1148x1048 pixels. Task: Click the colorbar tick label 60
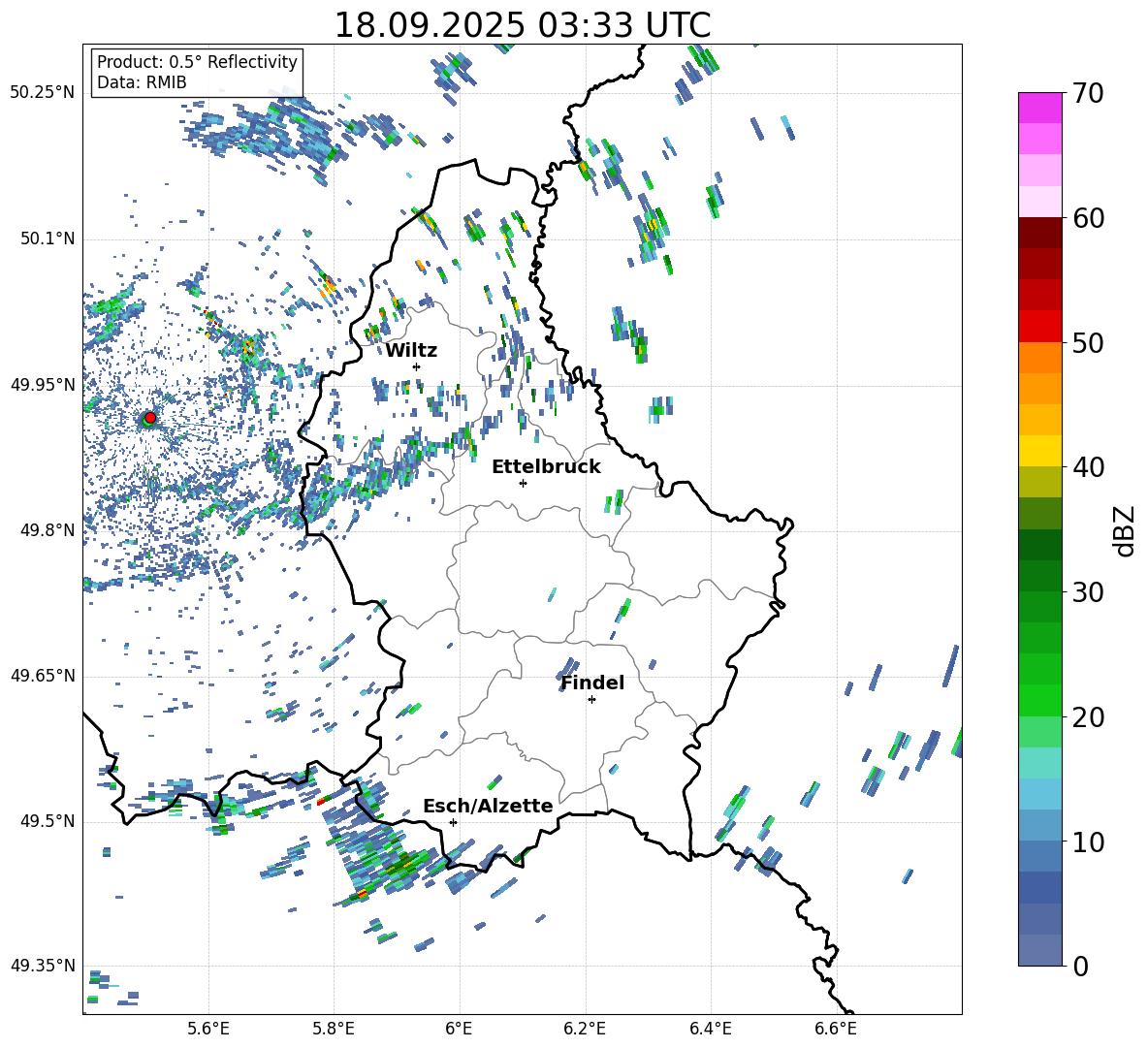1087,218
